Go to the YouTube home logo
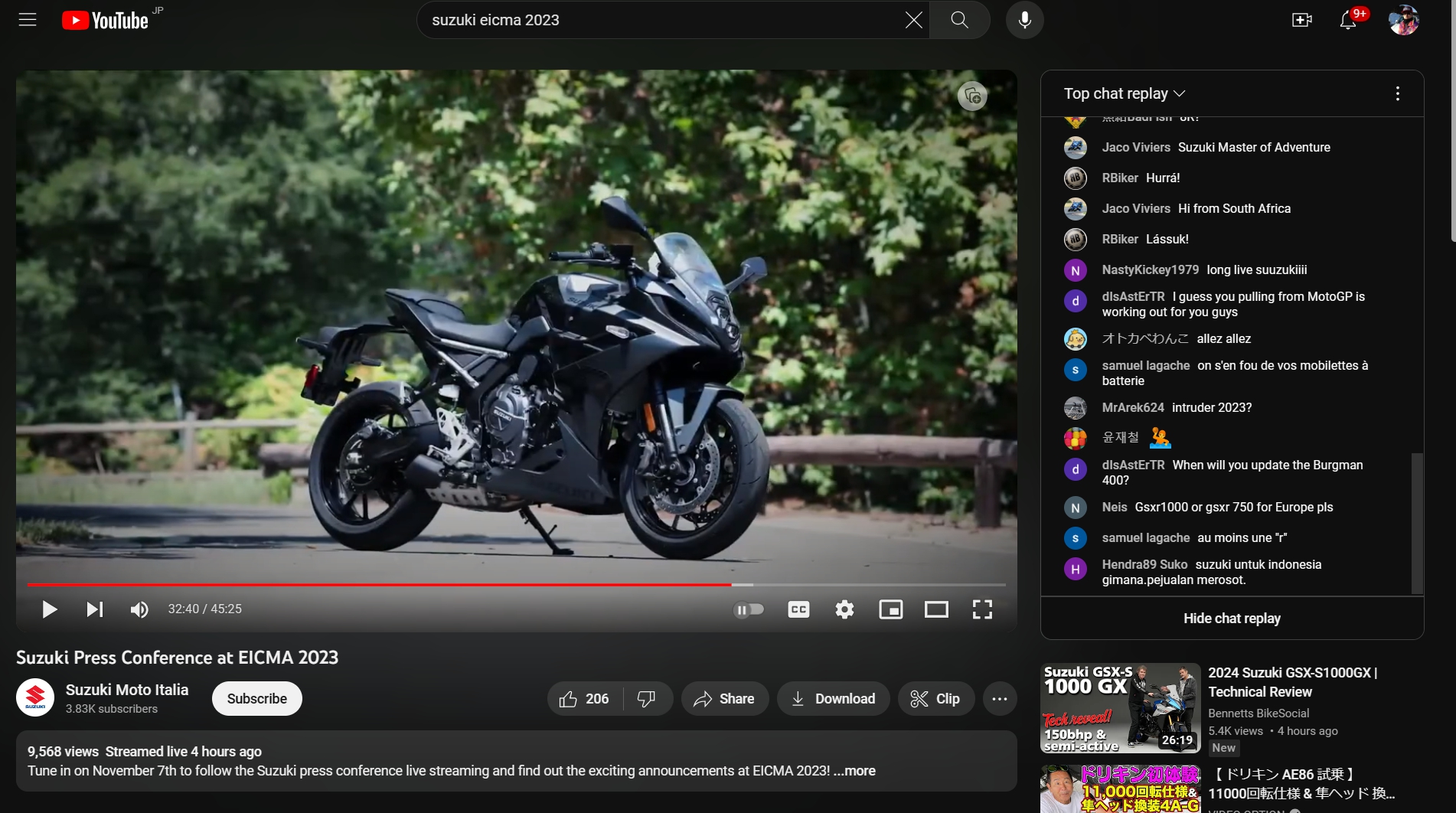Viewport: 1456px width, 813px height. 106,20
